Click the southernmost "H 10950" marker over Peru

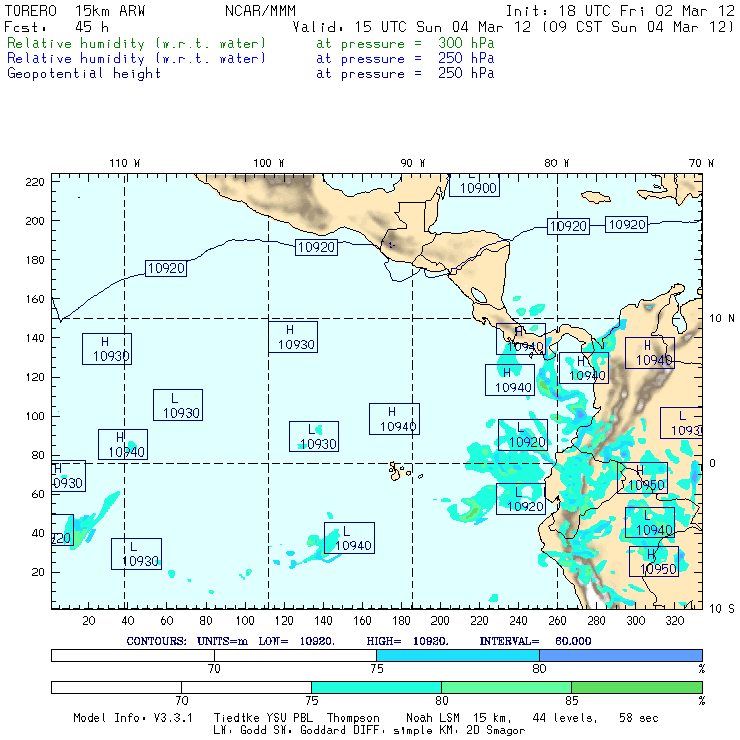tap(654, 562)
